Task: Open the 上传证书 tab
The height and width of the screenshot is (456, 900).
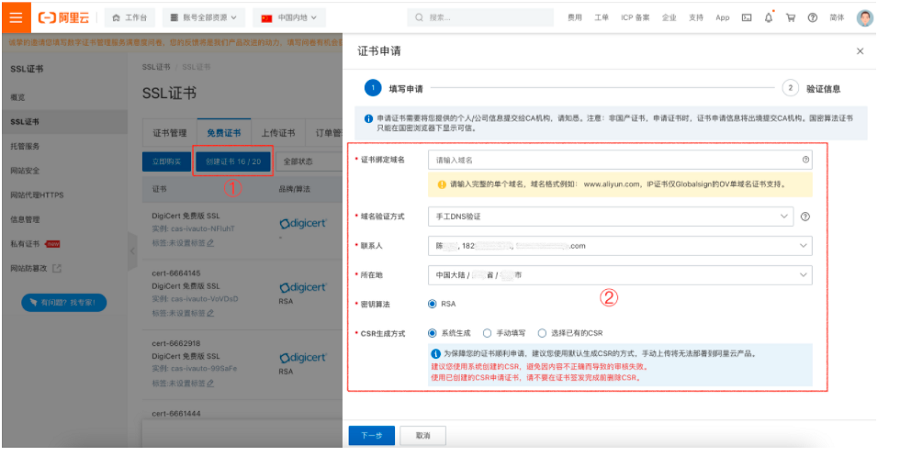Action: (x=277, y=133)
